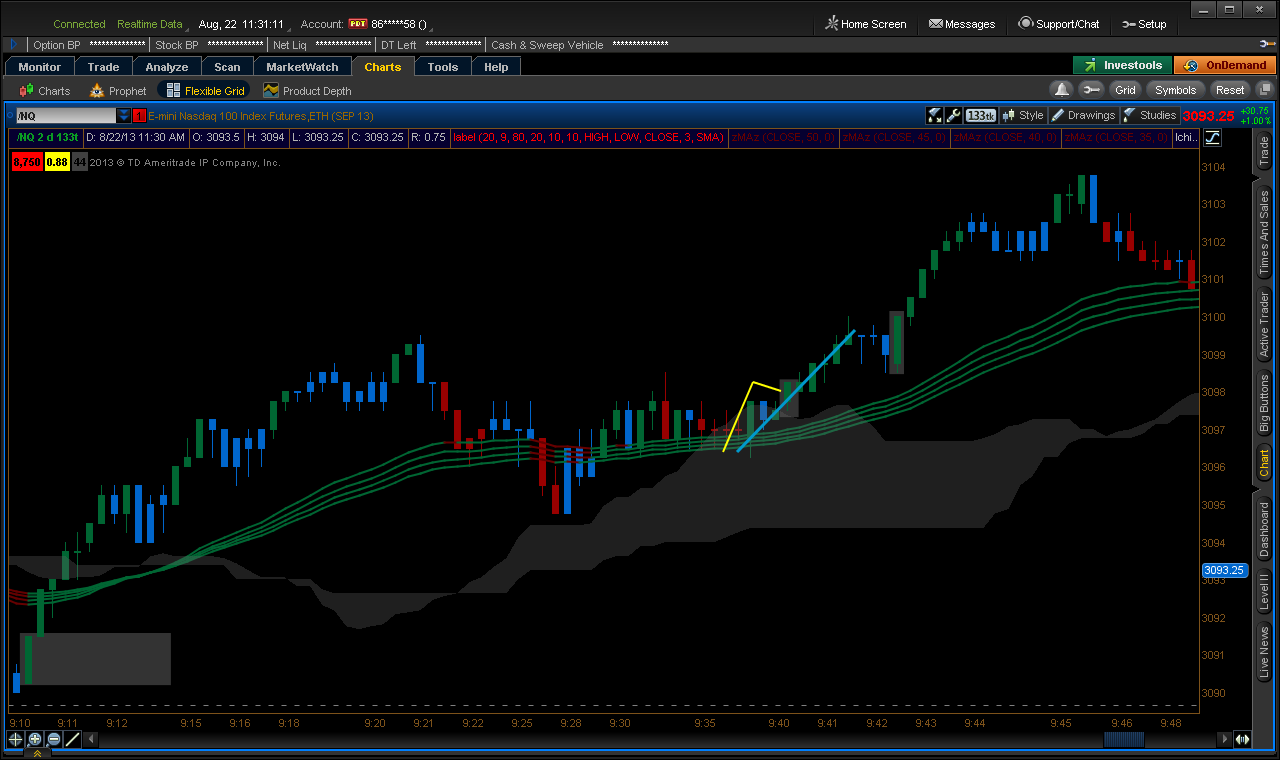The height and width of the screenshot is (760, 1280).
Task: Select the crosshair pointer tool
Action: coord(15,739)
